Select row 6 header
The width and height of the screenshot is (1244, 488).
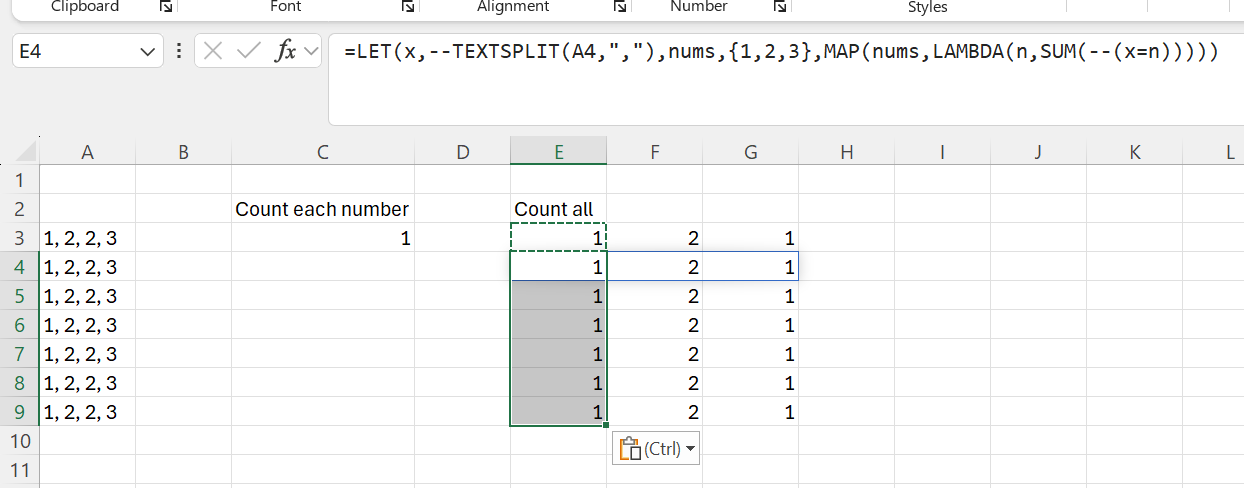pyautogui.click(x=19, y=325)
